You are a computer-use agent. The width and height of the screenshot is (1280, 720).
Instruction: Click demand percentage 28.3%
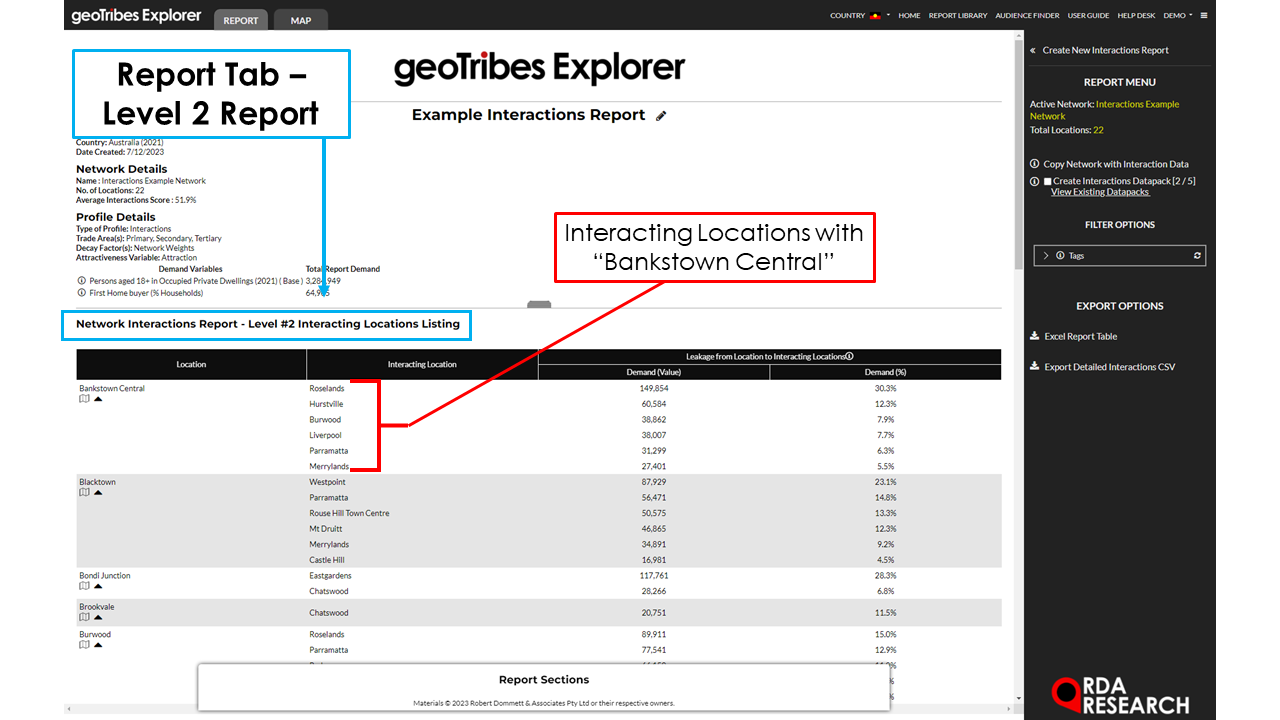point(885,576)
